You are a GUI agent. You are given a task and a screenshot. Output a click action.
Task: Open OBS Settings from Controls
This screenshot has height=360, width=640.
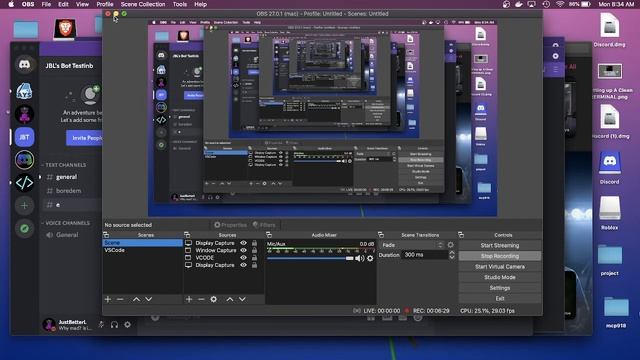(x=500, y=288)
